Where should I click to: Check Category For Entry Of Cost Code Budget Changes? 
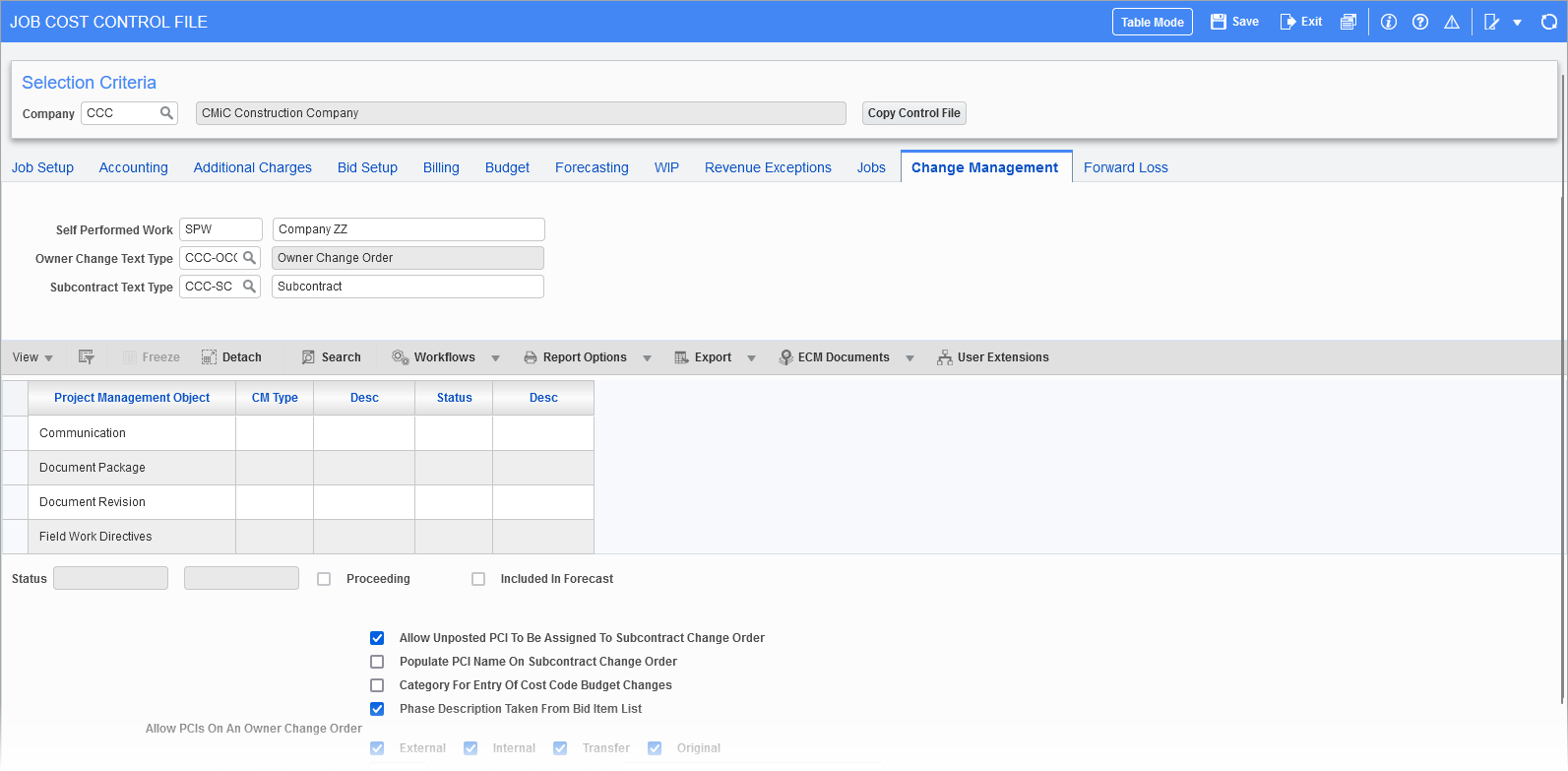377,685
